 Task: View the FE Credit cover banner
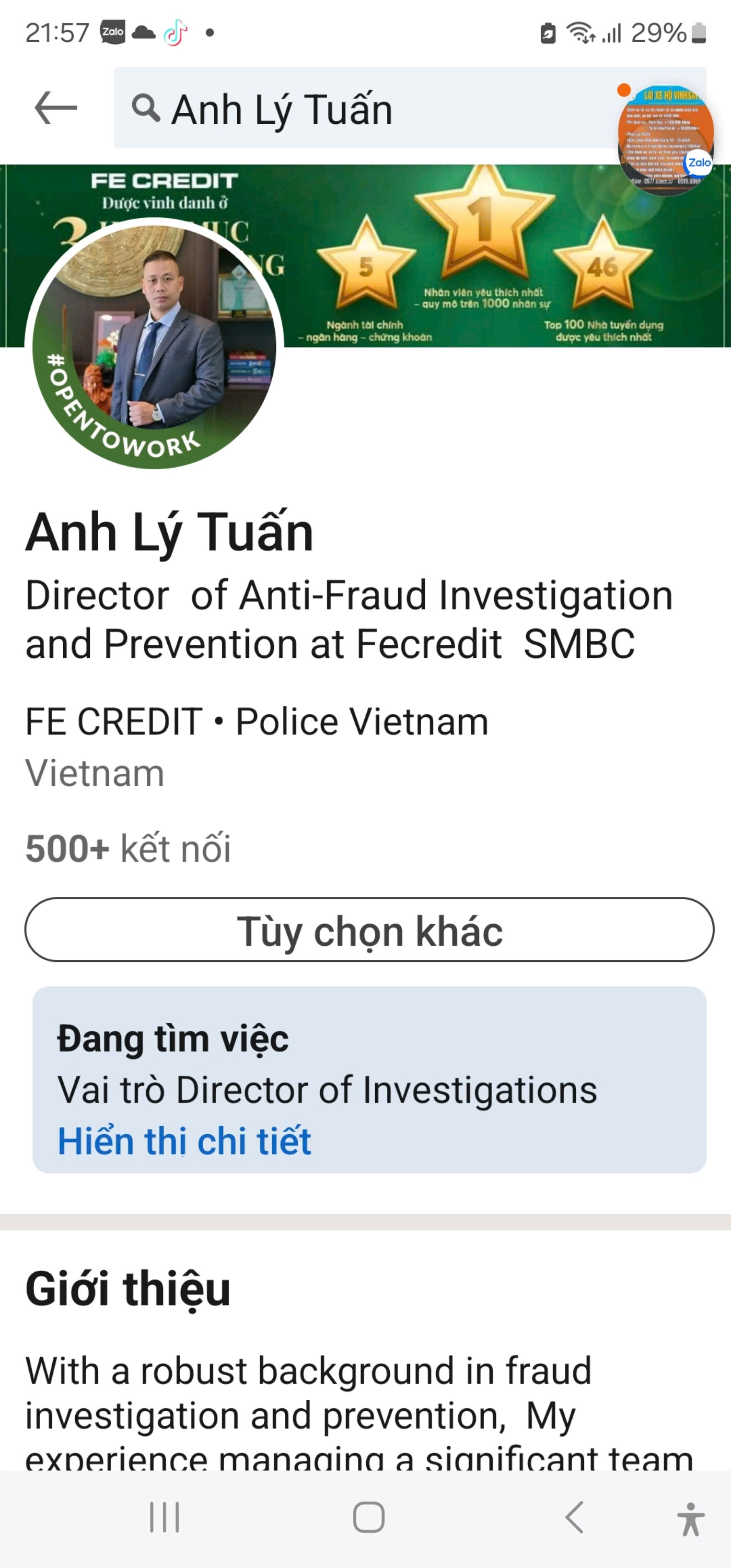pyautogui.click(x=487, y=256)
